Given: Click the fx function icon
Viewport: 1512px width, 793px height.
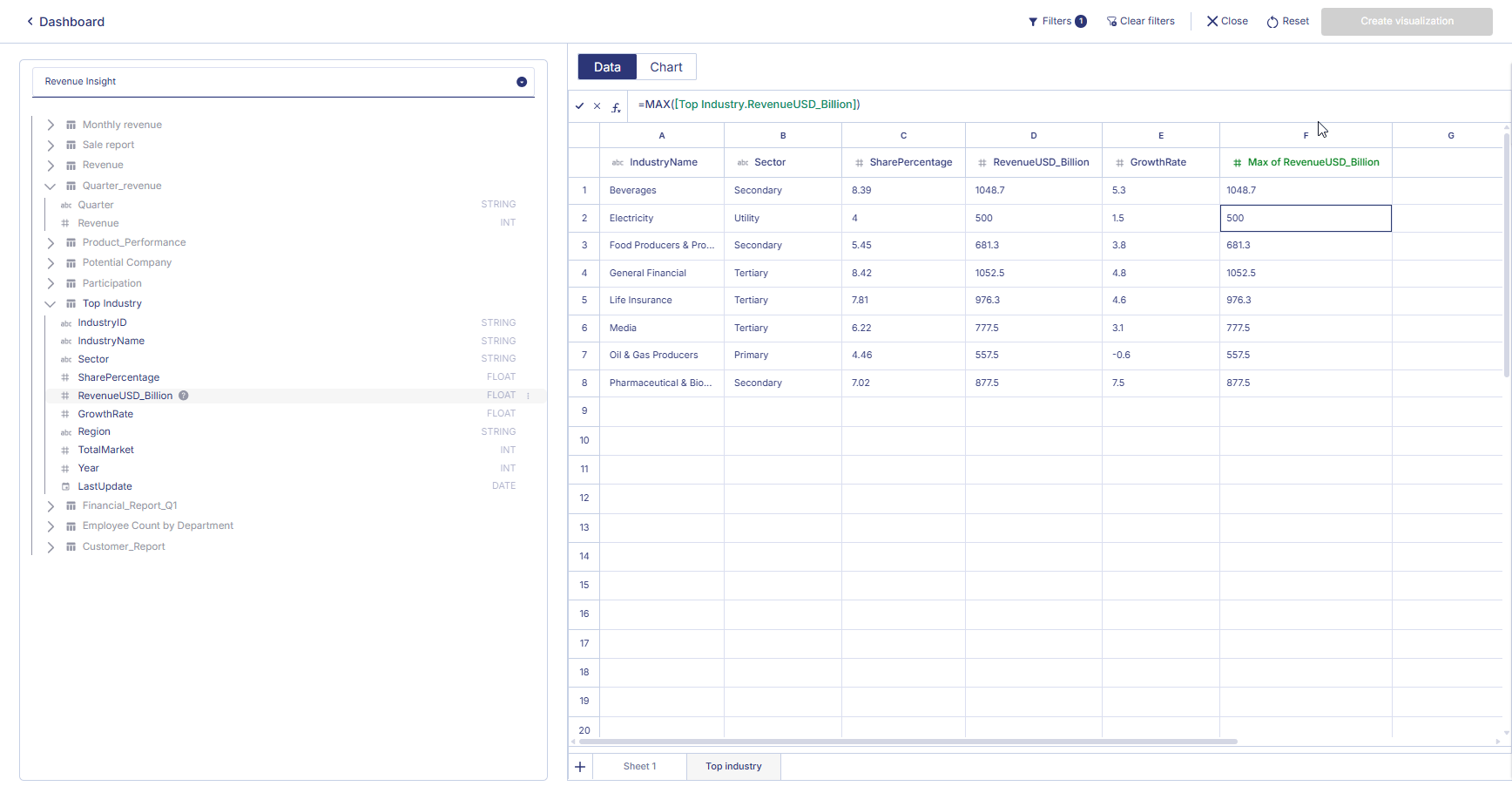Looking at the screenshot, I should (616, 107).
